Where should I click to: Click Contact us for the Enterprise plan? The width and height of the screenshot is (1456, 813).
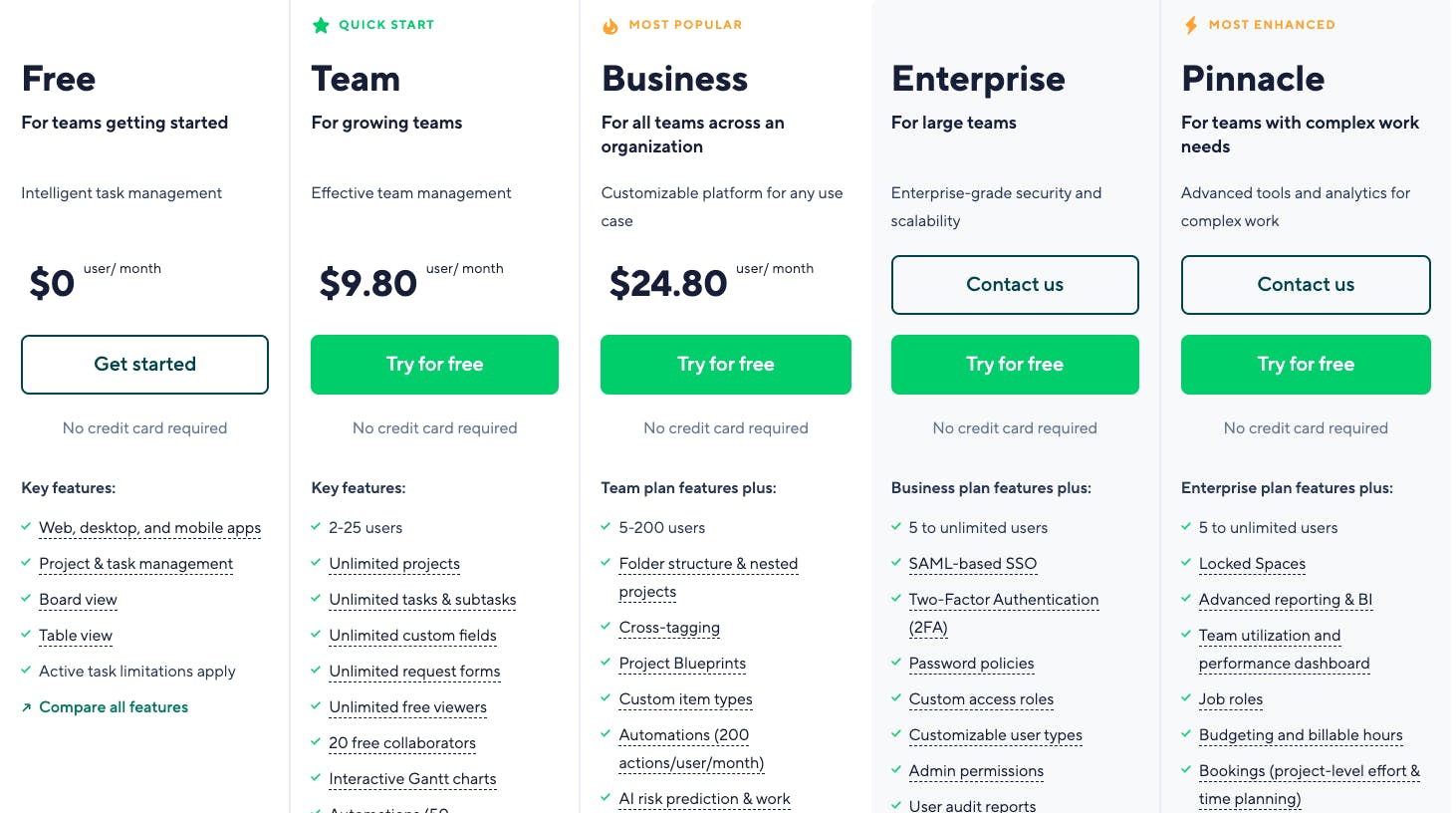click(x=1014, y=284)
